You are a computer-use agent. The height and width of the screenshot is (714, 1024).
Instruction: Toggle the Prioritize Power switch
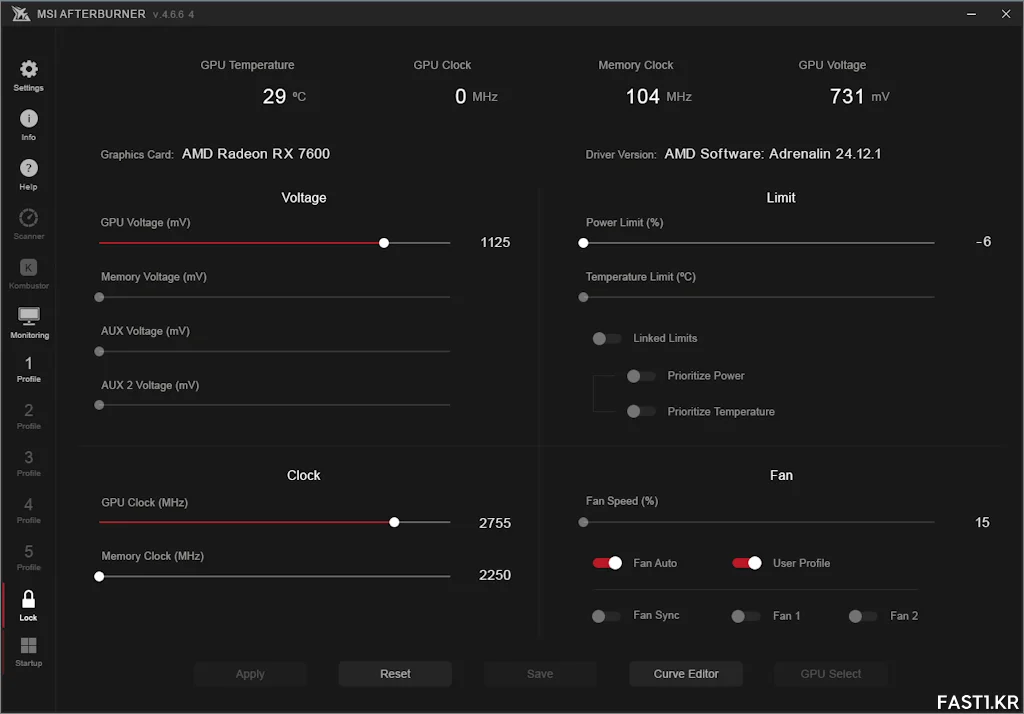[641, 376]
